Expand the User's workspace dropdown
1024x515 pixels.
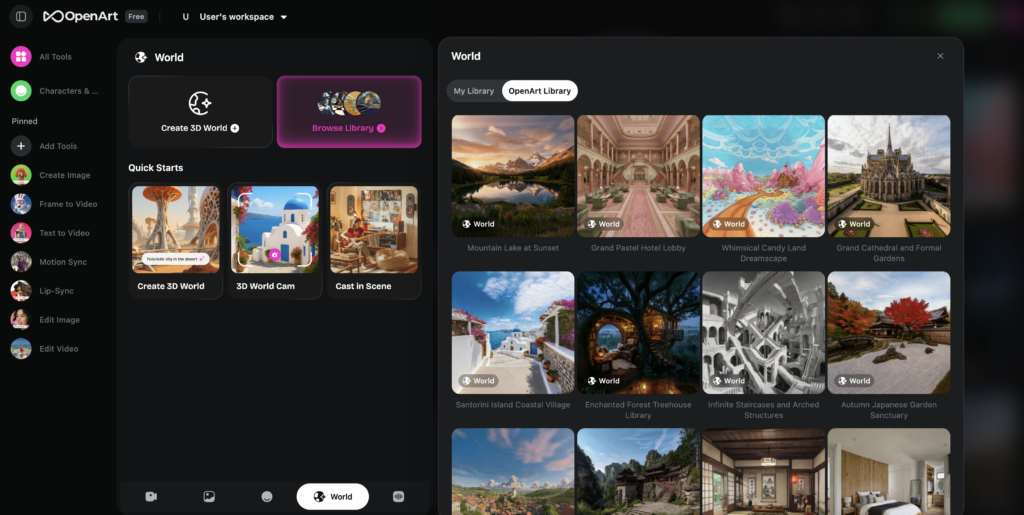click(x=235, y=17)
